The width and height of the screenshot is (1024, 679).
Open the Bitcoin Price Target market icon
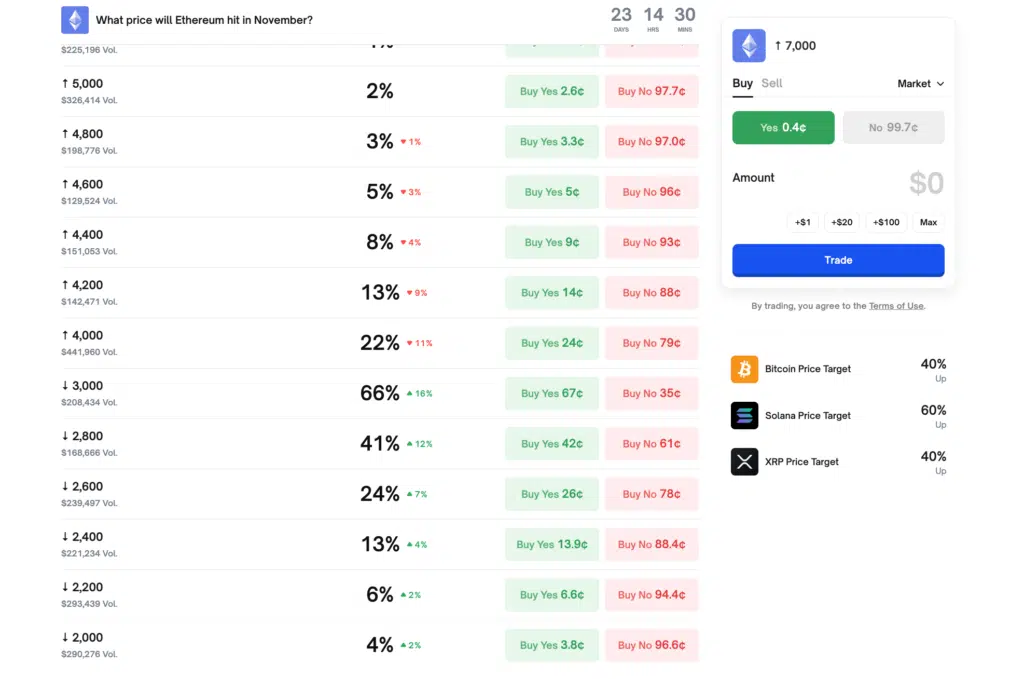[743, 369]
